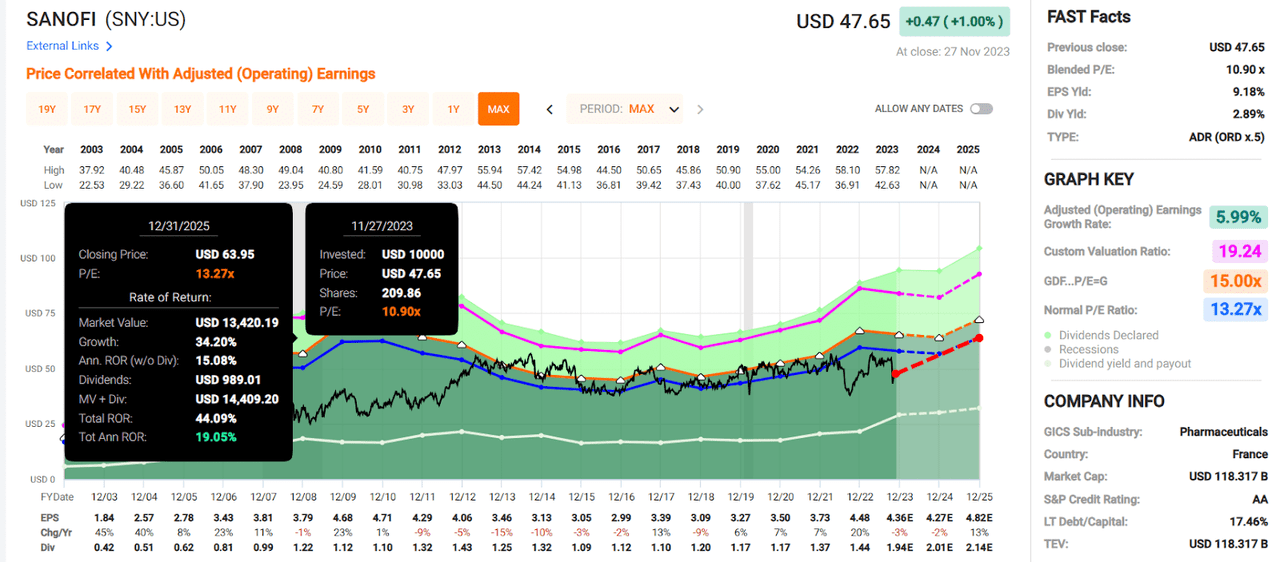Select the 3Y time range
This screenshot has width=1280, height=562.
[407, 109]
